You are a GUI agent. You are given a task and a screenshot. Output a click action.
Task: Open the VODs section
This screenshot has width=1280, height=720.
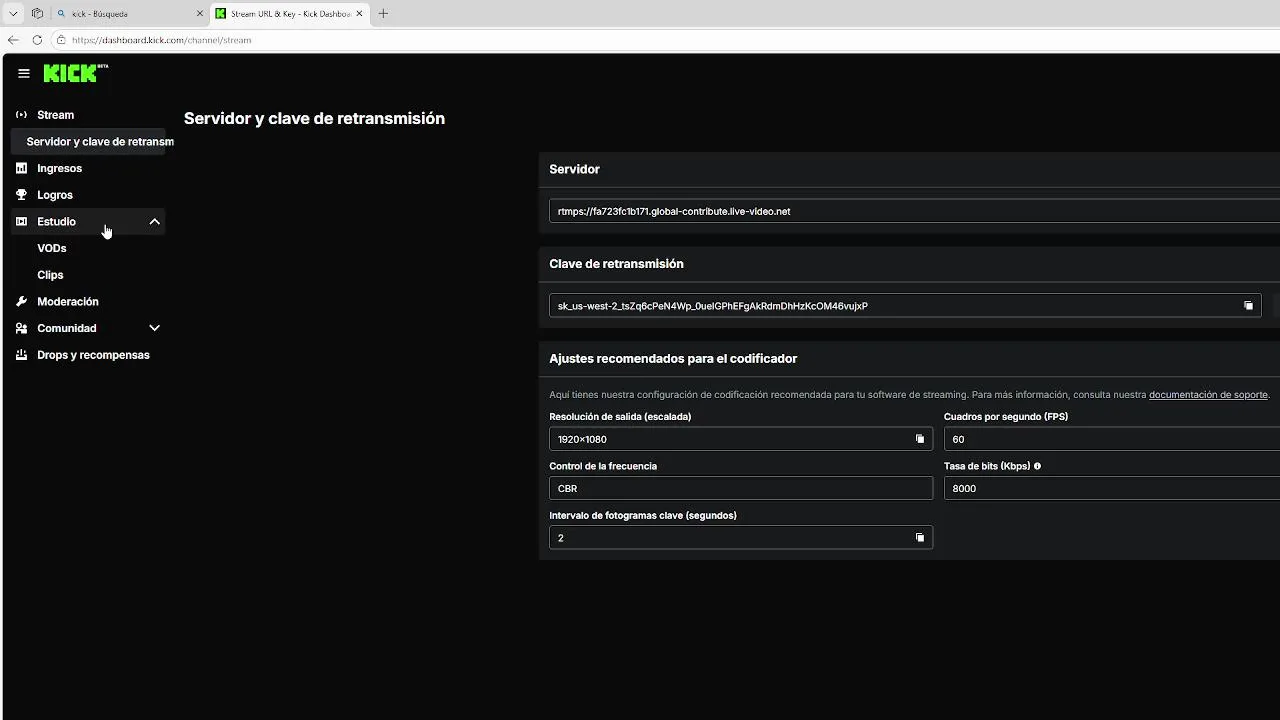click(52, 248)
